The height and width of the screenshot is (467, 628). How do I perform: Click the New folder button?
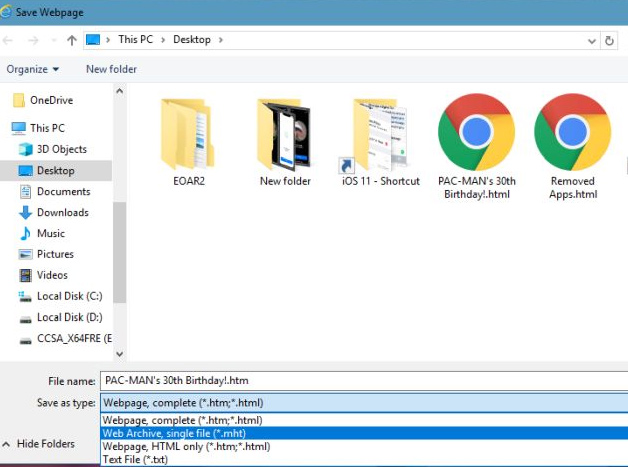click(111, 69)
